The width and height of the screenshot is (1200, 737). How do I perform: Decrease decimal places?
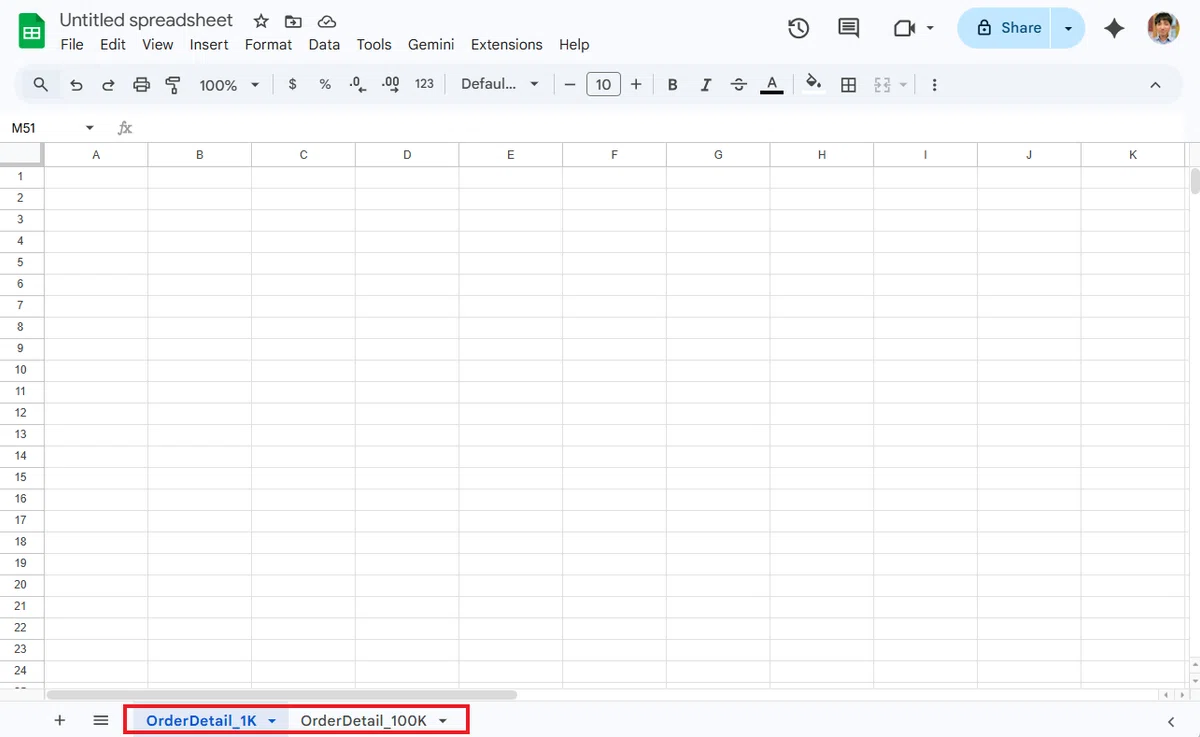point(357,85)
